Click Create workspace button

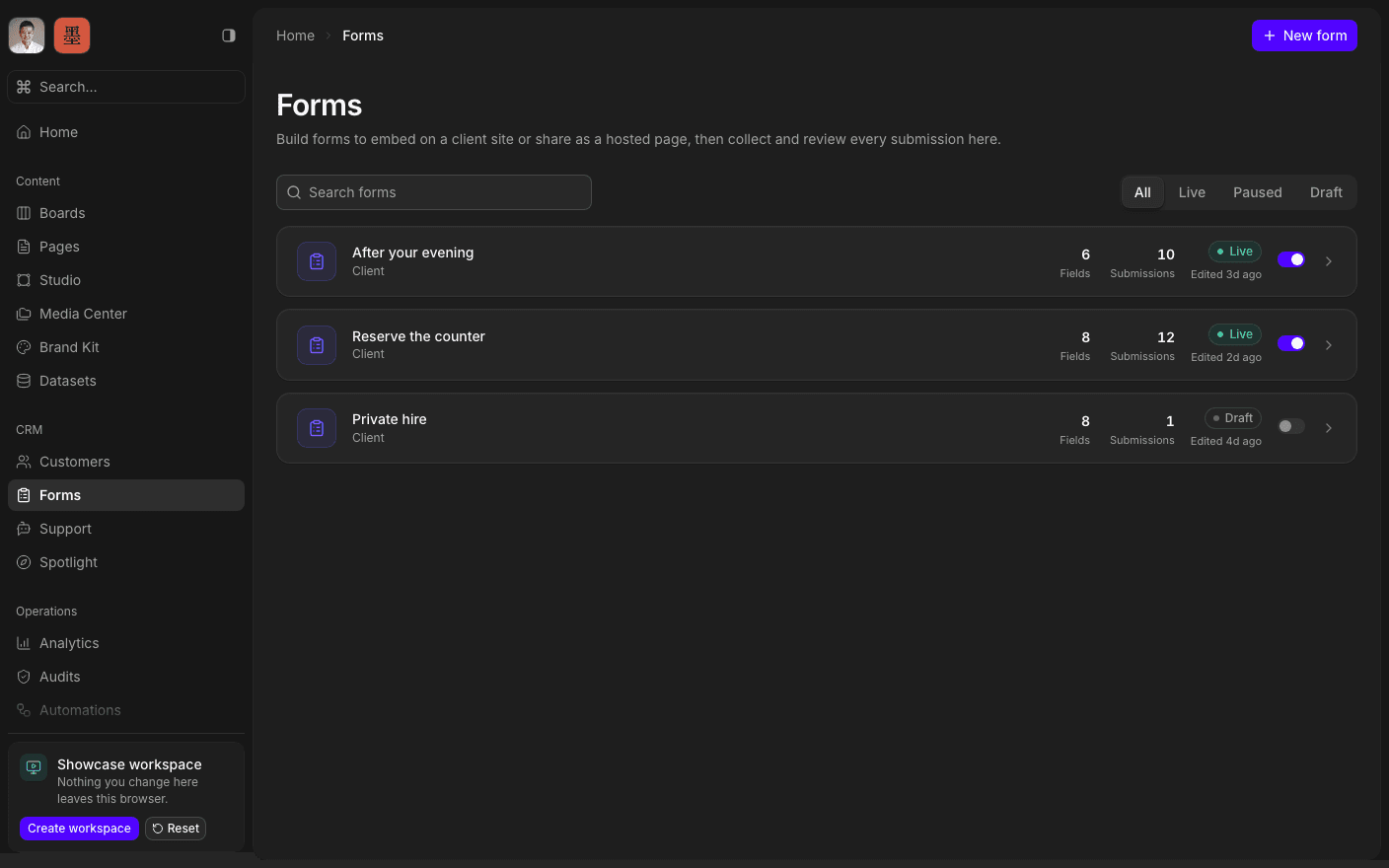tap(79, 829)
